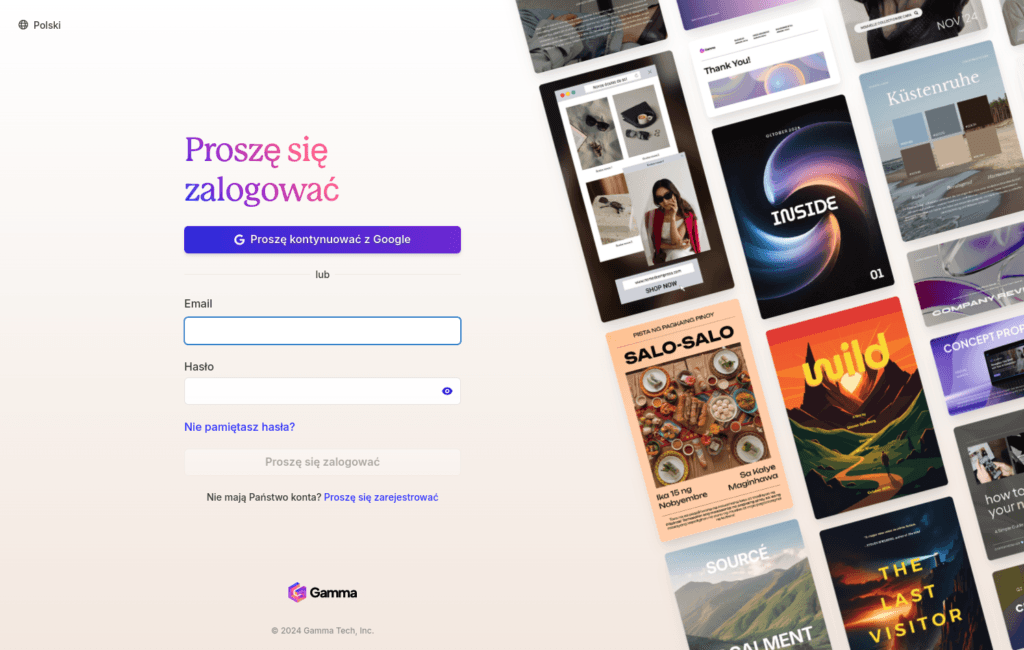
Task: Select the SALO-SALO food poster thumbnail
Action: click(699, 421)
